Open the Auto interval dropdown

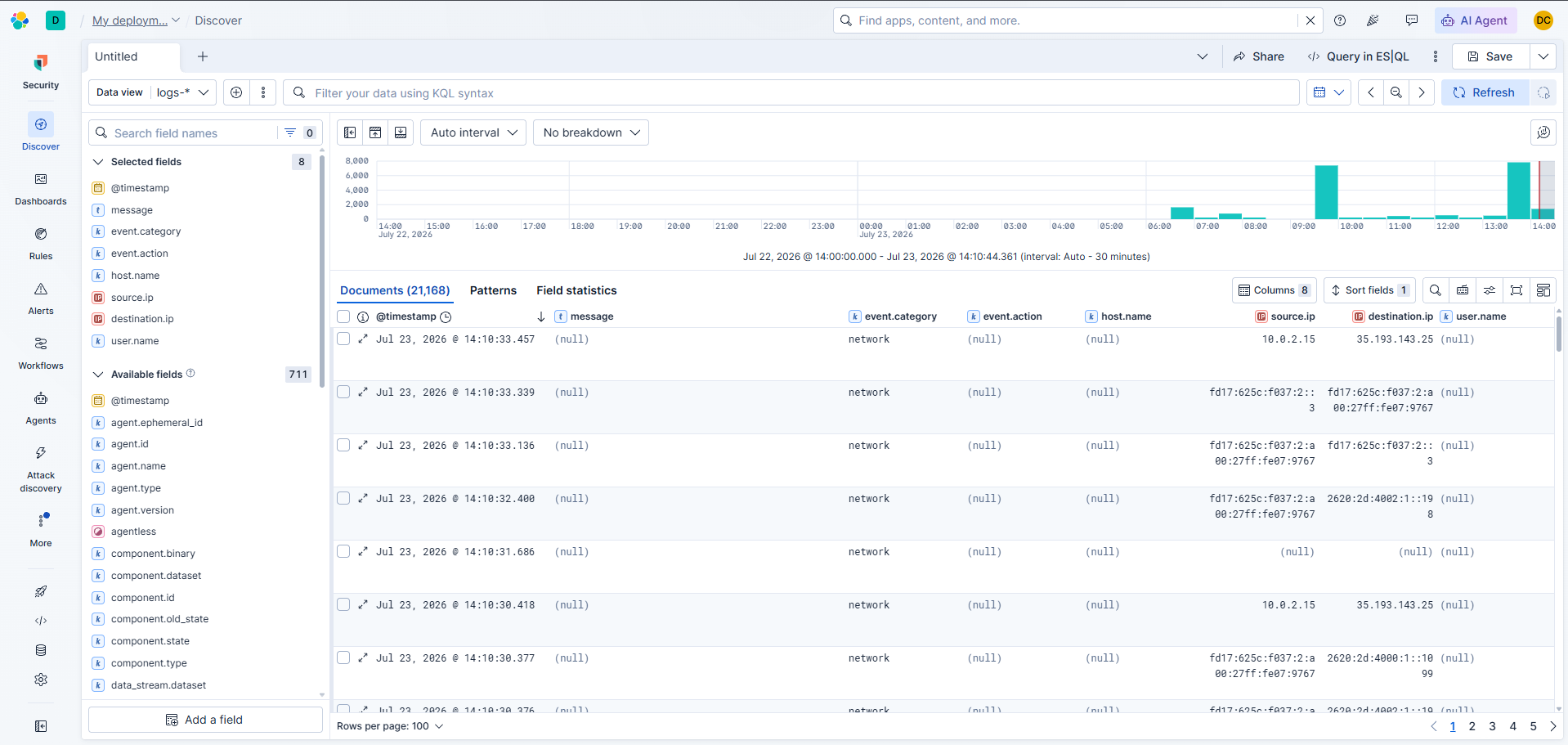474,132
